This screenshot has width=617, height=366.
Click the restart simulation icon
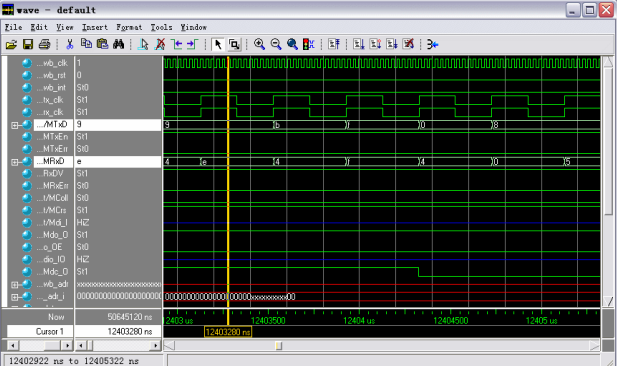[x=334, y=44]
